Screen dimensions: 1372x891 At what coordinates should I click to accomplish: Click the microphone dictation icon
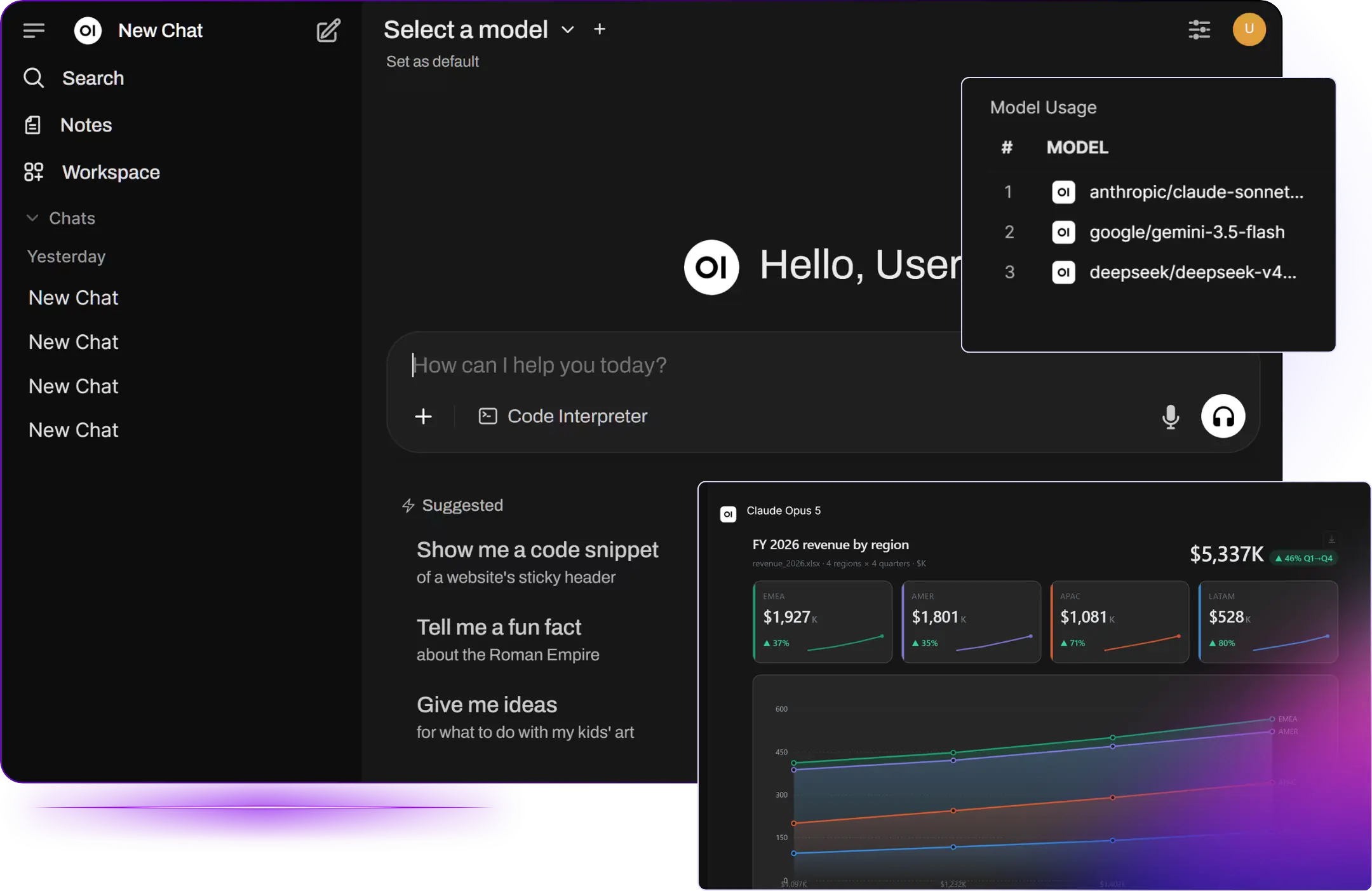click(1171, 417)
